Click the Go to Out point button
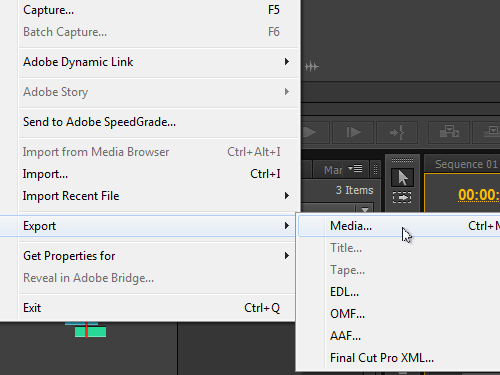 point(397,132)
